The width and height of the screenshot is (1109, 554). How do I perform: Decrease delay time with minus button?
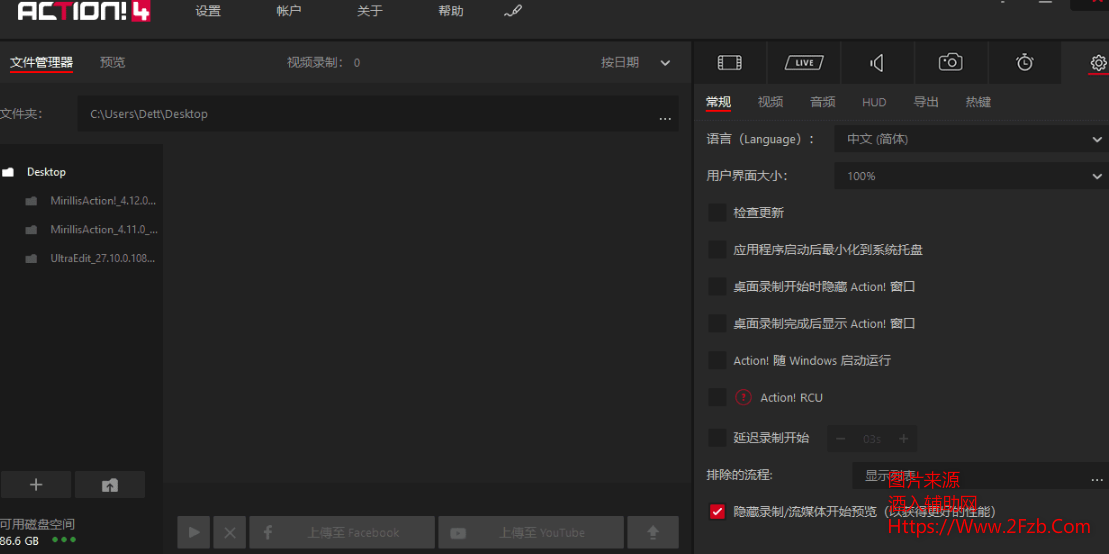coord(841,439)
